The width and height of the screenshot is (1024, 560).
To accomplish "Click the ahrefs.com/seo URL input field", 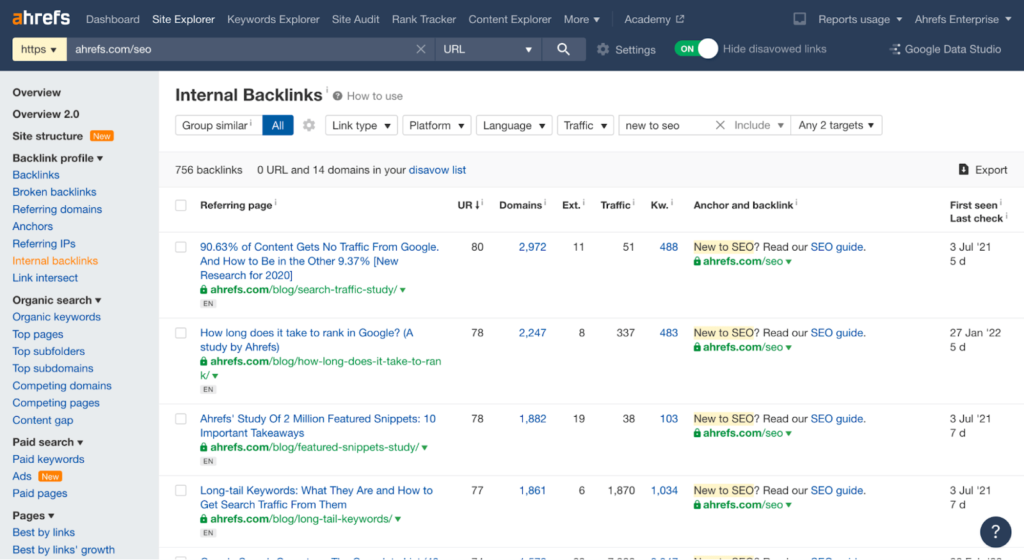I will pos(240,49).
